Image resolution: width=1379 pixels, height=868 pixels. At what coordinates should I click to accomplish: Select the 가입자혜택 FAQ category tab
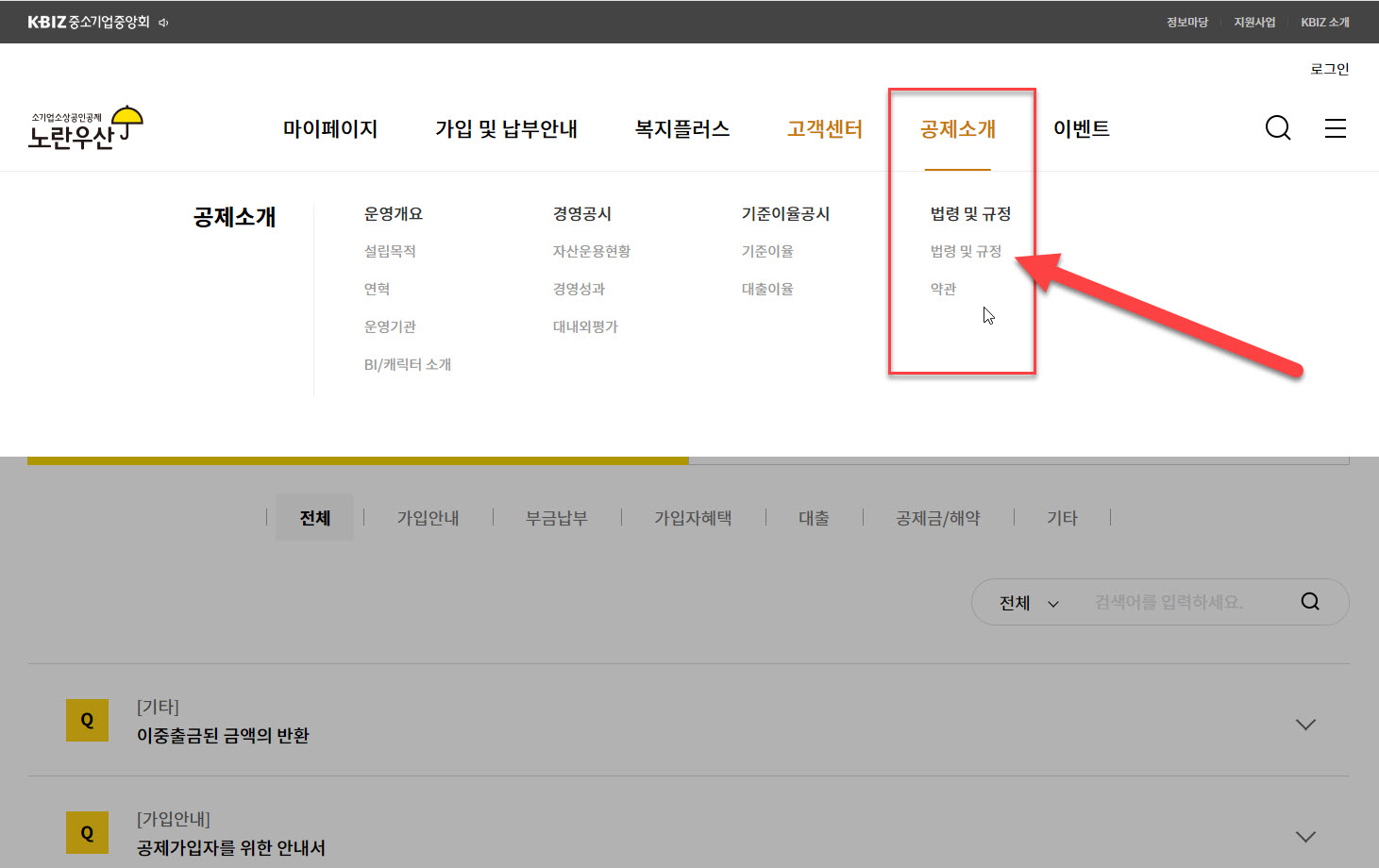click(x=693, y=518)
